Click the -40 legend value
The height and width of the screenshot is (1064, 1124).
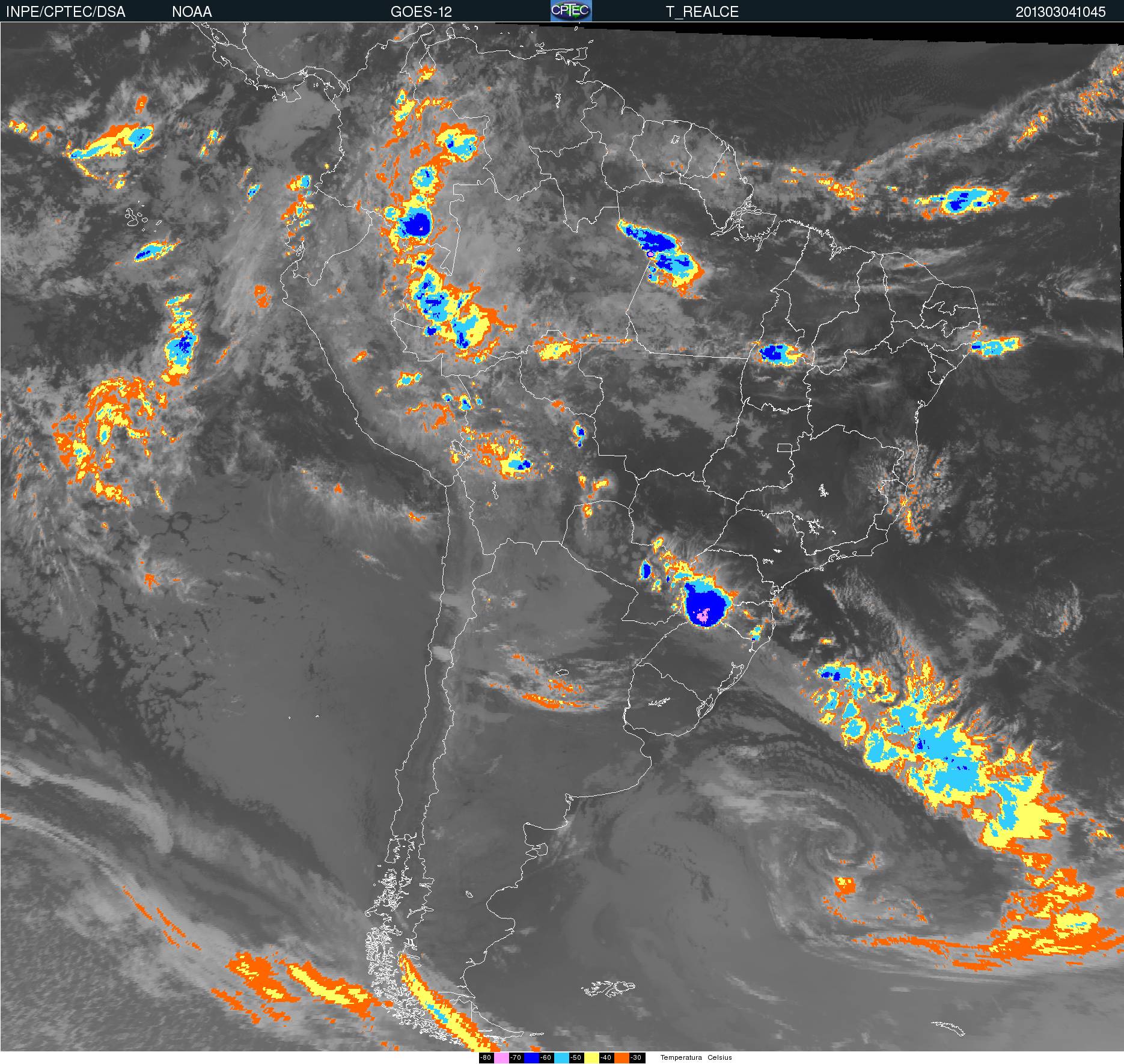click(x=606, y=1058)
